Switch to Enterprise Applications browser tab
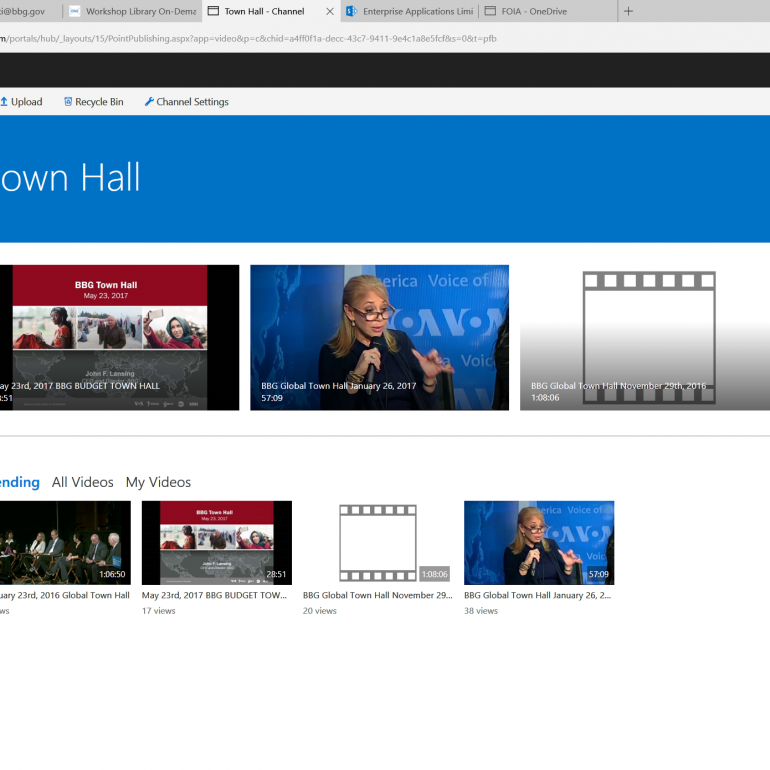 [x=410, y=11]
